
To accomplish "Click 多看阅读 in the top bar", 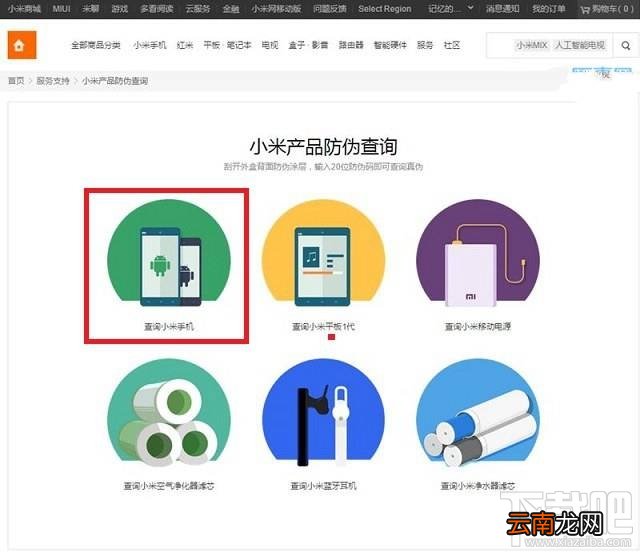I will tap(157, 9).
